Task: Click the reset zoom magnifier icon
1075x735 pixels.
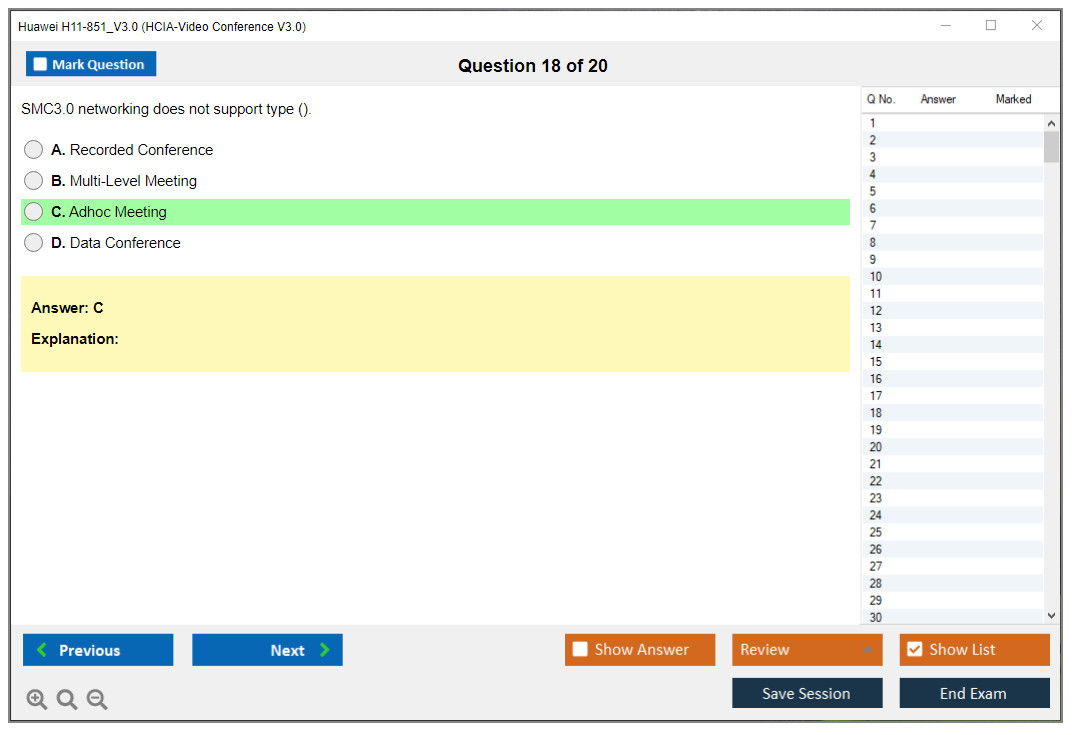Action: [x=67, y=700]
